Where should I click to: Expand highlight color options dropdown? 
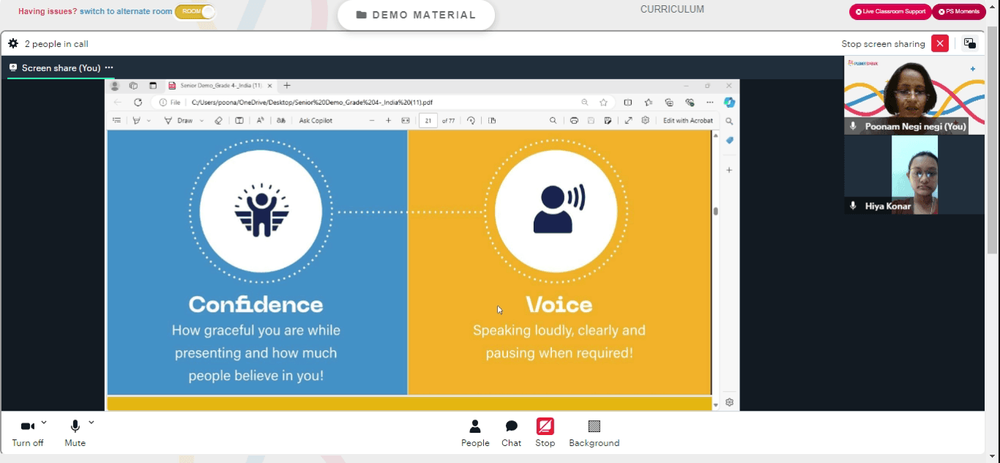click(149, 120)
